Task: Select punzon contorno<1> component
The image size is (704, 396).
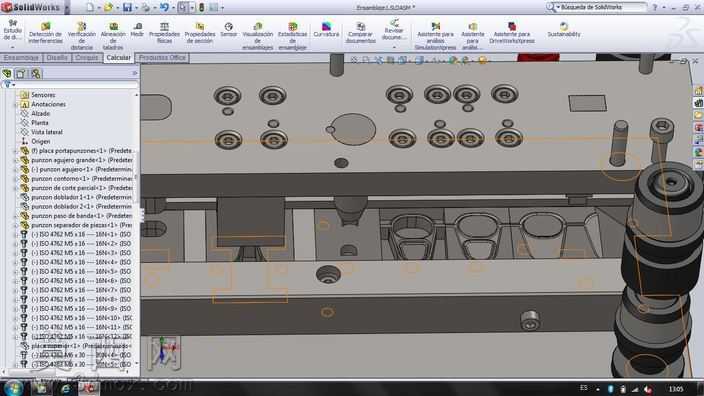Action: [x=81, y=179]
